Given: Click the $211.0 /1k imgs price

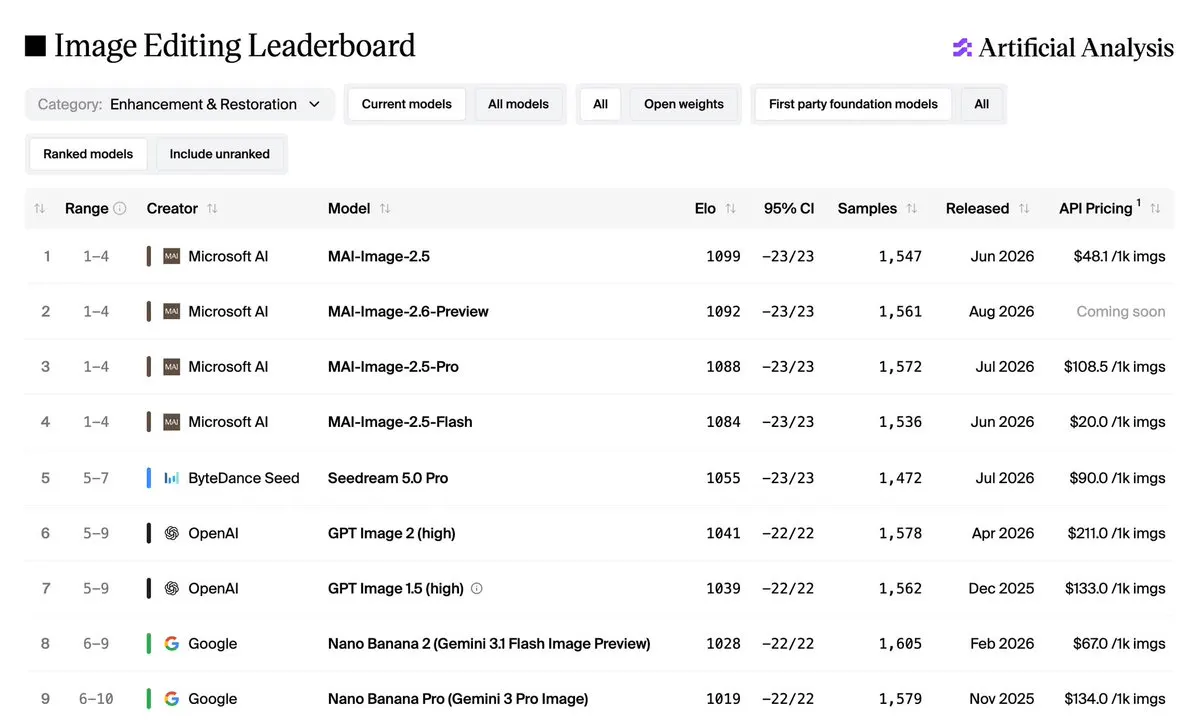Looking at the screenshot, I should (x=1116, y=533).
